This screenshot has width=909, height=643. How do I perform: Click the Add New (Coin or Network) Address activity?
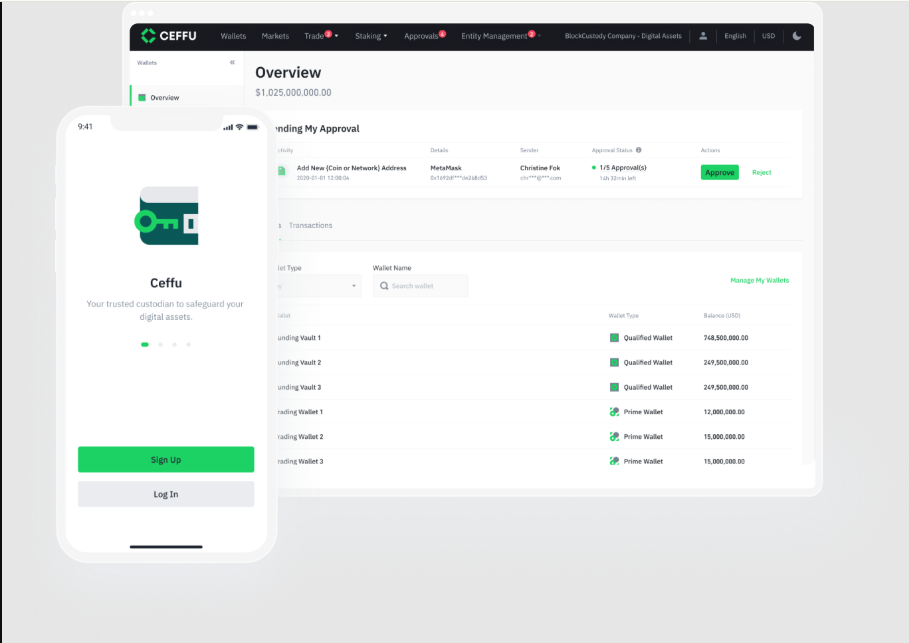351,168
